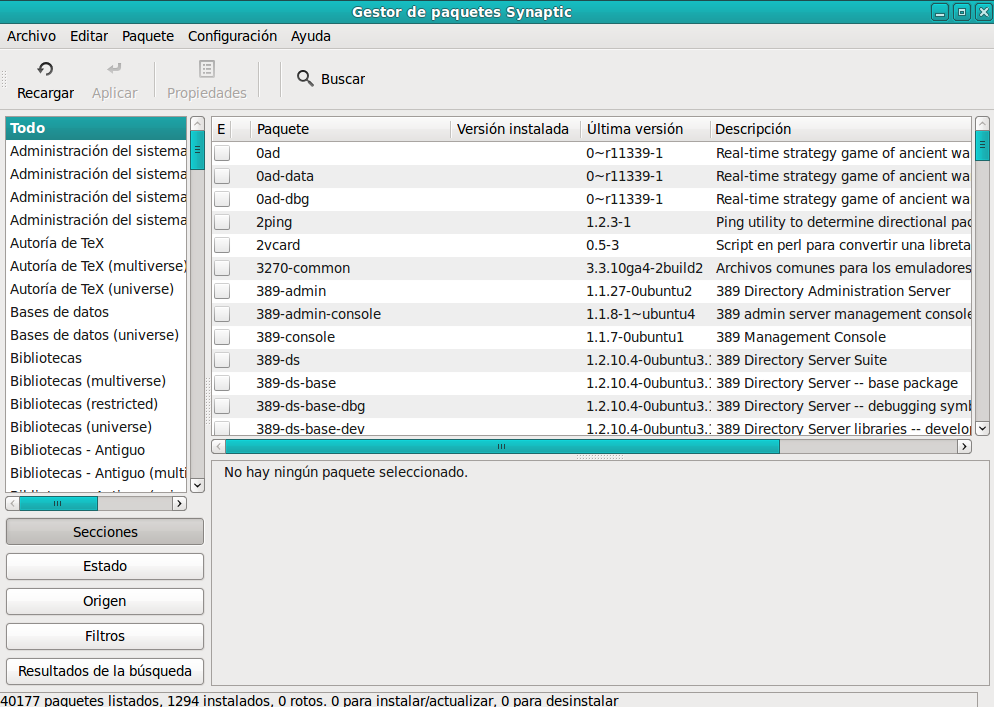Image resolution: width=994 pixels, height=707 pixels.
Task: Click the Secciones button
Action: 105,532
